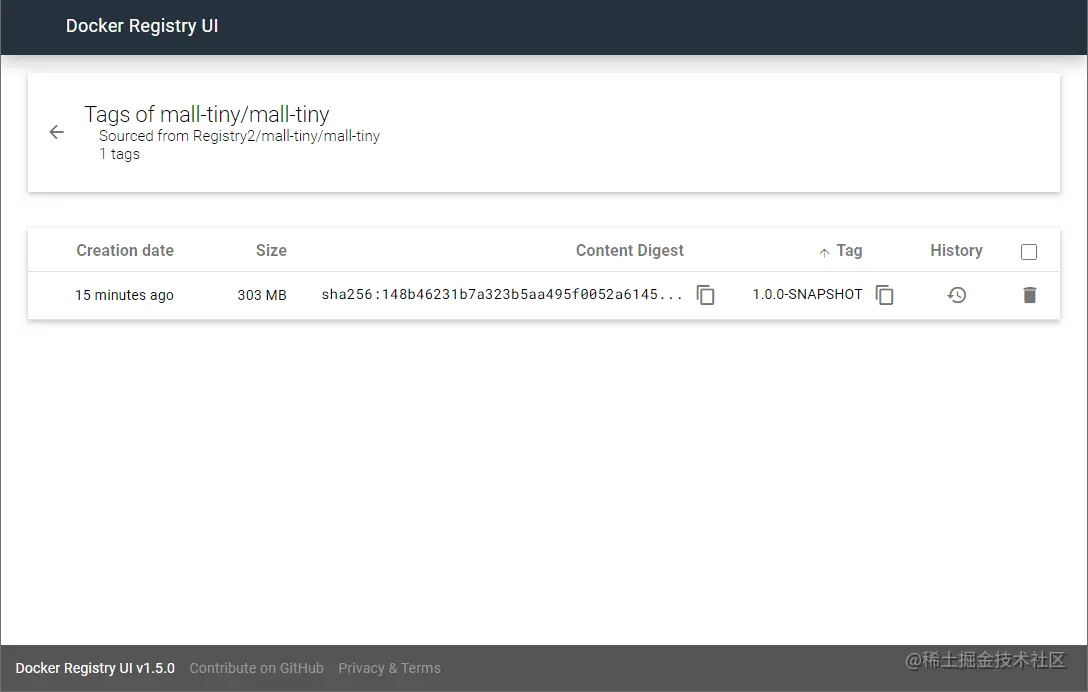Delete the 1.0.0-SNAPSHOT image with the trash icon

[x=1030, y=295]
